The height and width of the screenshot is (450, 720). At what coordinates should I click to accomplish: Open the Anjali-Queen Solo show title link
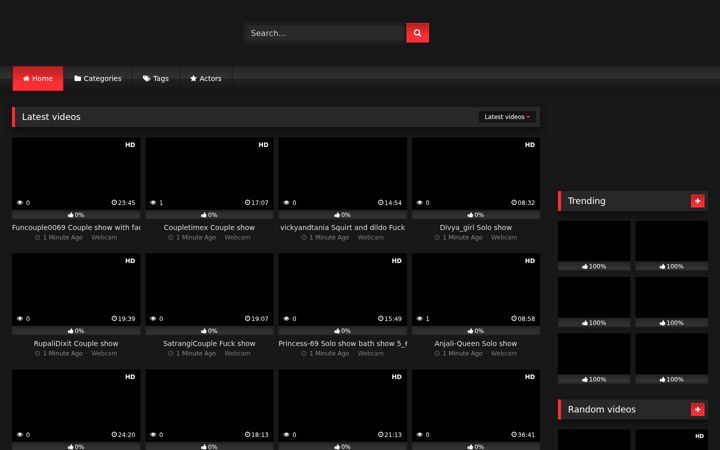point(476,343)
